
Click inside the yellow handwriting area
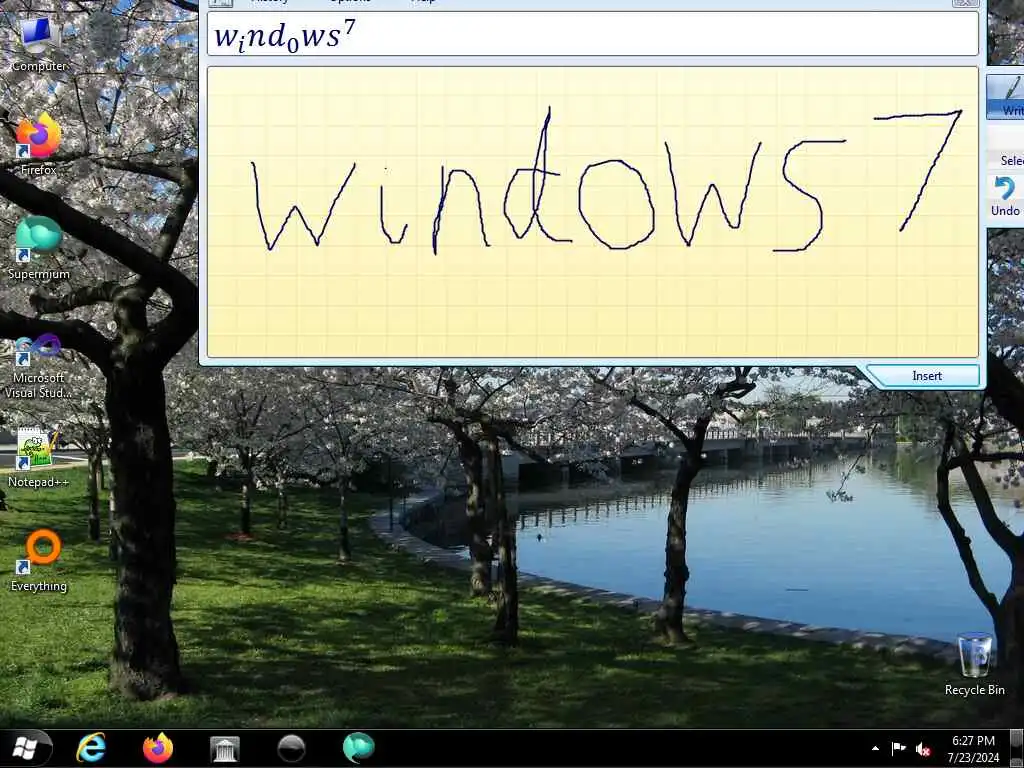click(593, 212)
